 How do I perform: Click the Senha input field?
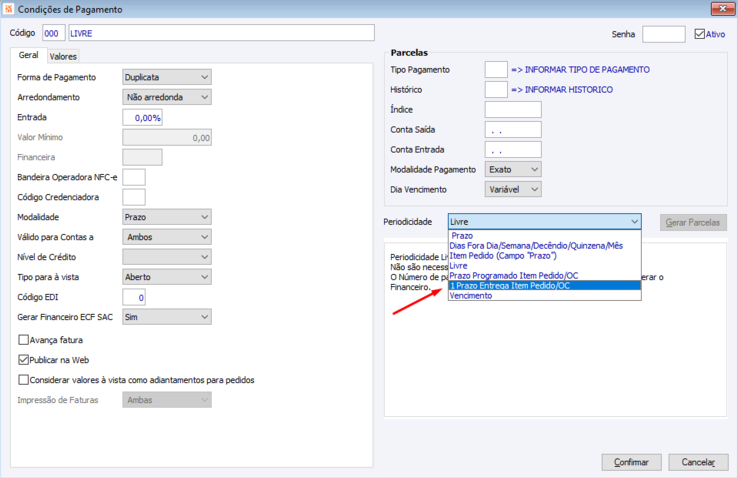pos(664,34)
